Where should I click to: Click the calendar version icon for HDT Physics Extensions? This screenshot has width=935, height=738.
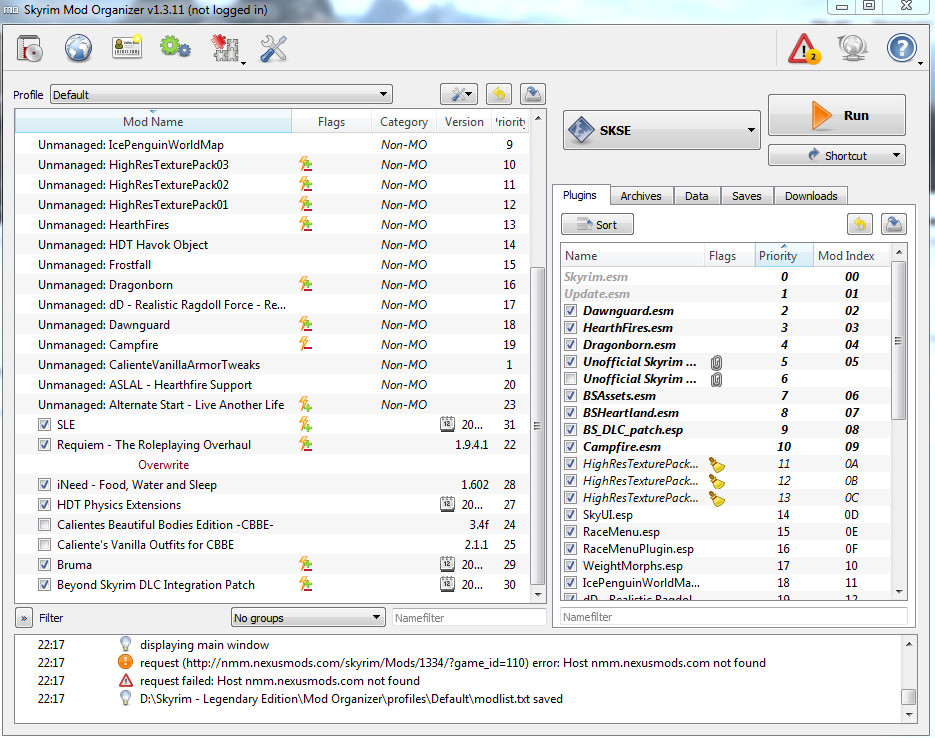point(447,504)
